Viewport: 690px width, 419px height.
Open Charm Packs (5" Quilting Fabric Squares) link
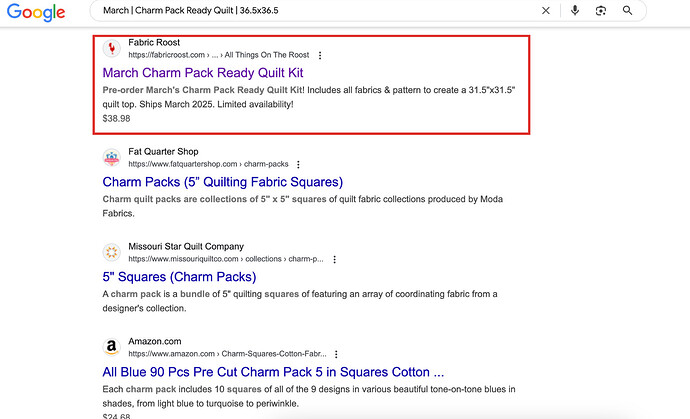pyautogui.click(x=223, y=182)
